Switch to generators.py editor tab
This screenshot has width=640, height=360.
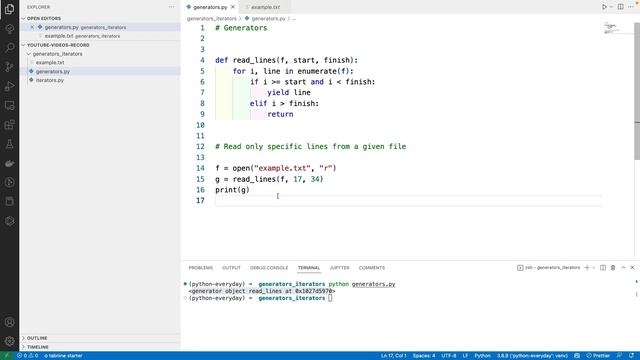coord(210,7)
